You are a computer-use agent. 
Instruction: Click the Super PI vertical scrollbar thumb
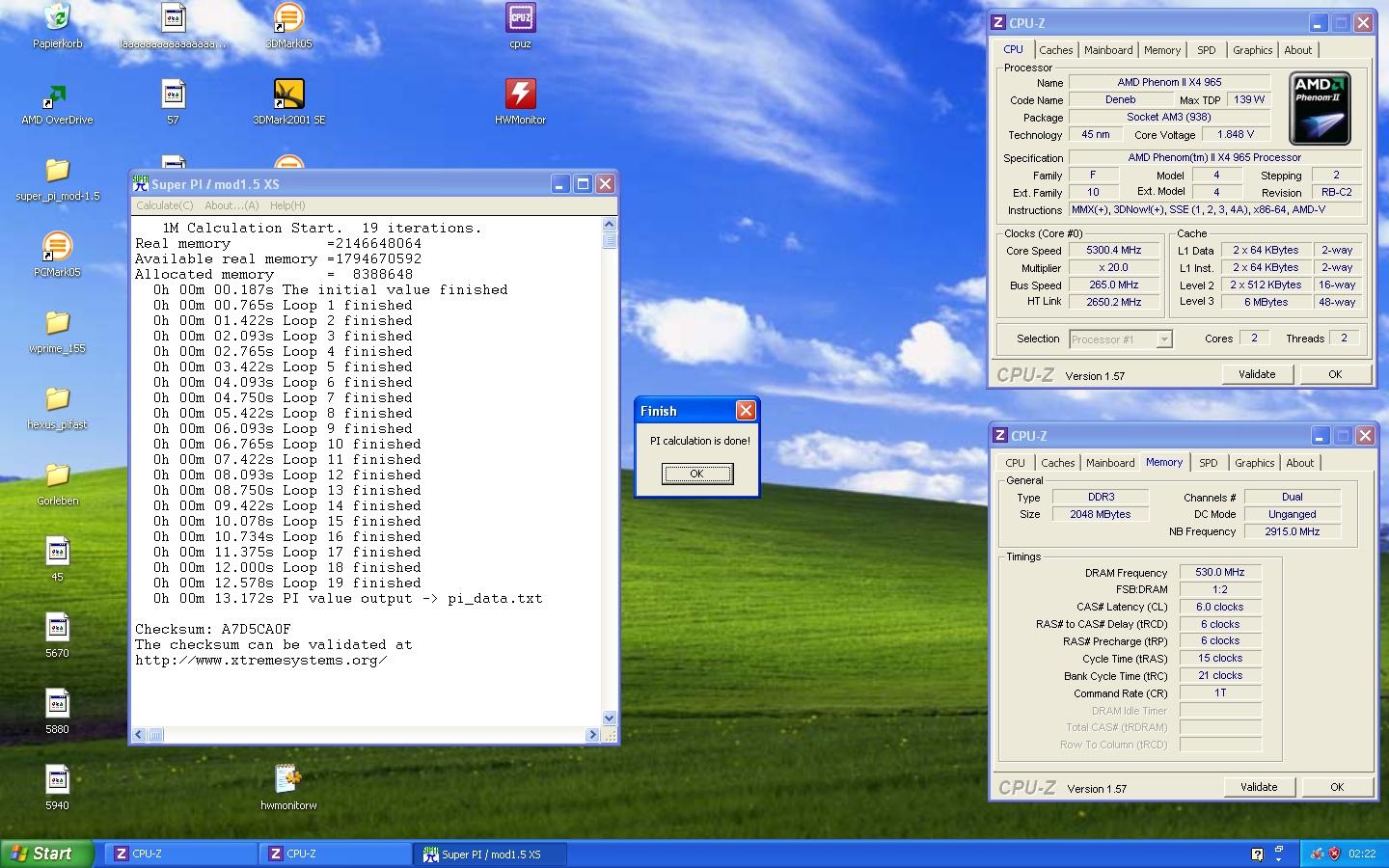click(609, 241)
